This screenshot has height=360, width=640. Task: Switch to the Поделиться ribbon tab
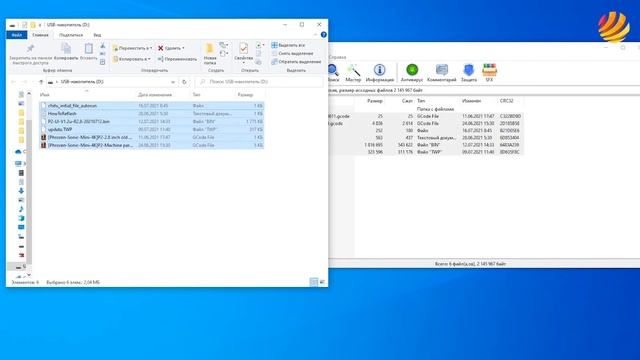coord(71,35)
